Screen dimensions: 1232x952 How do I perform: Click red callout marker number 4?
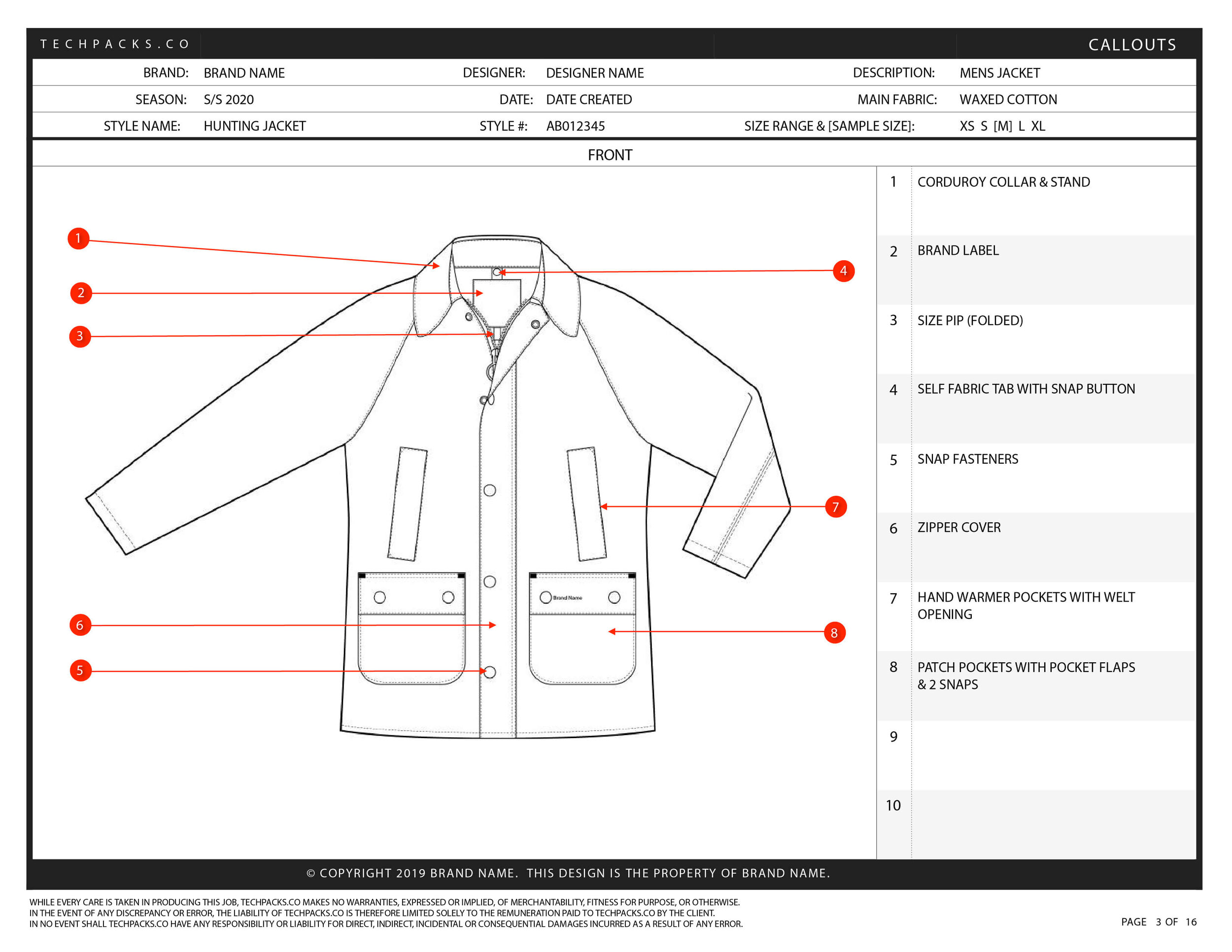click(843, 271)
